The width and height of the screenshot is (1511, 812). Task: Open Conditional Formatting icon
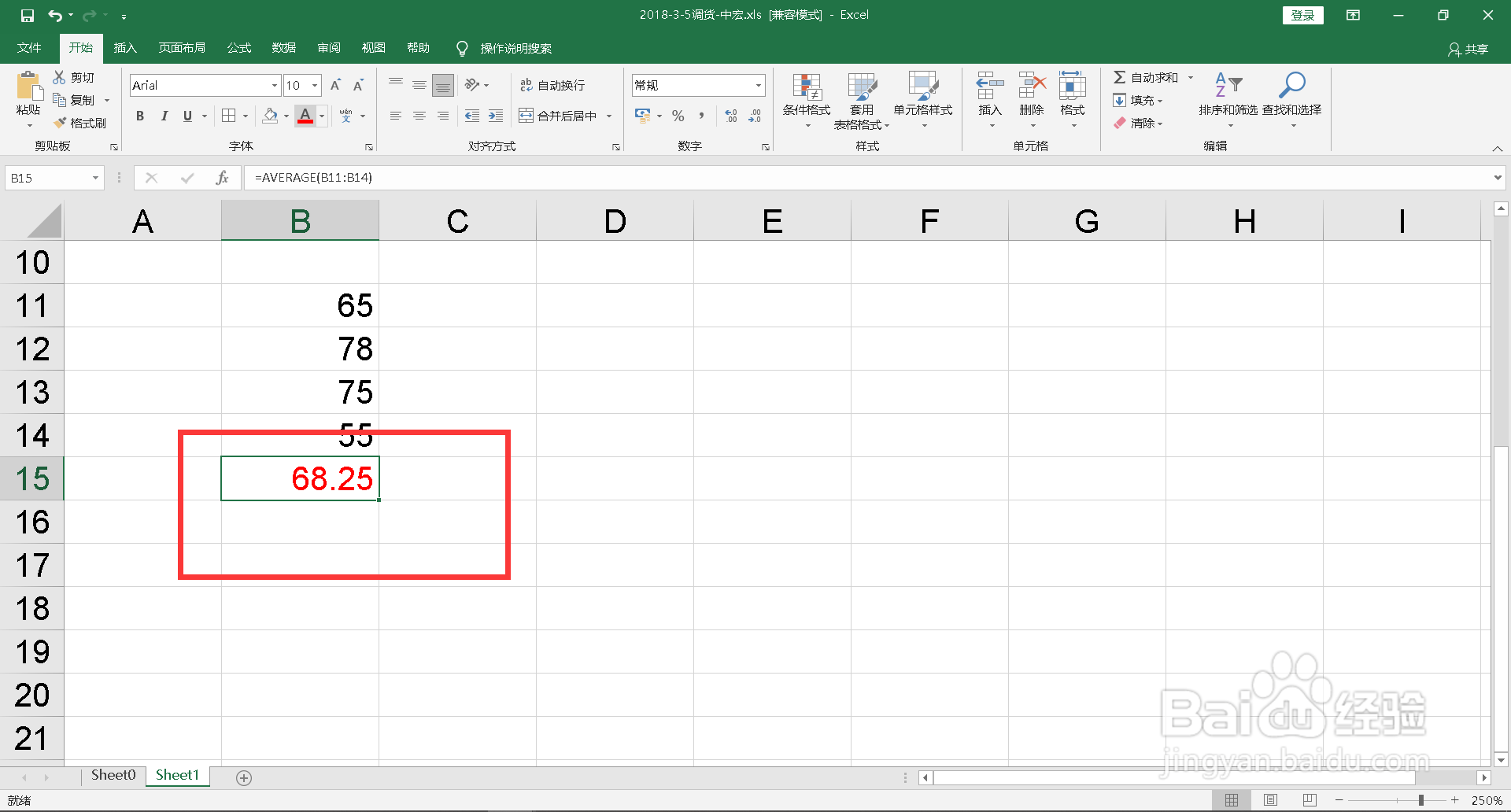807,87
